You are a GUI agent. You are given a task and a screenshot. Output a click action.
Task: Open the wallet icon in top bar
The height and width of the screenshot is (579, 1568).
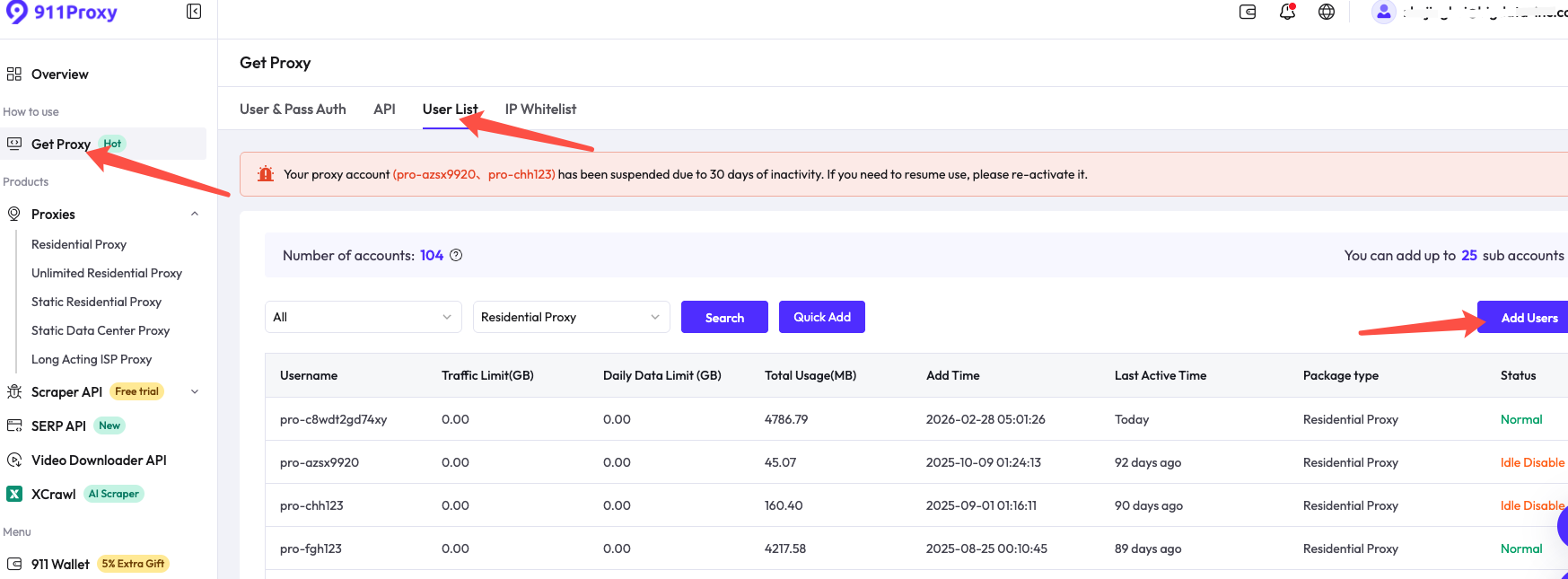[x=1248, y=12]
